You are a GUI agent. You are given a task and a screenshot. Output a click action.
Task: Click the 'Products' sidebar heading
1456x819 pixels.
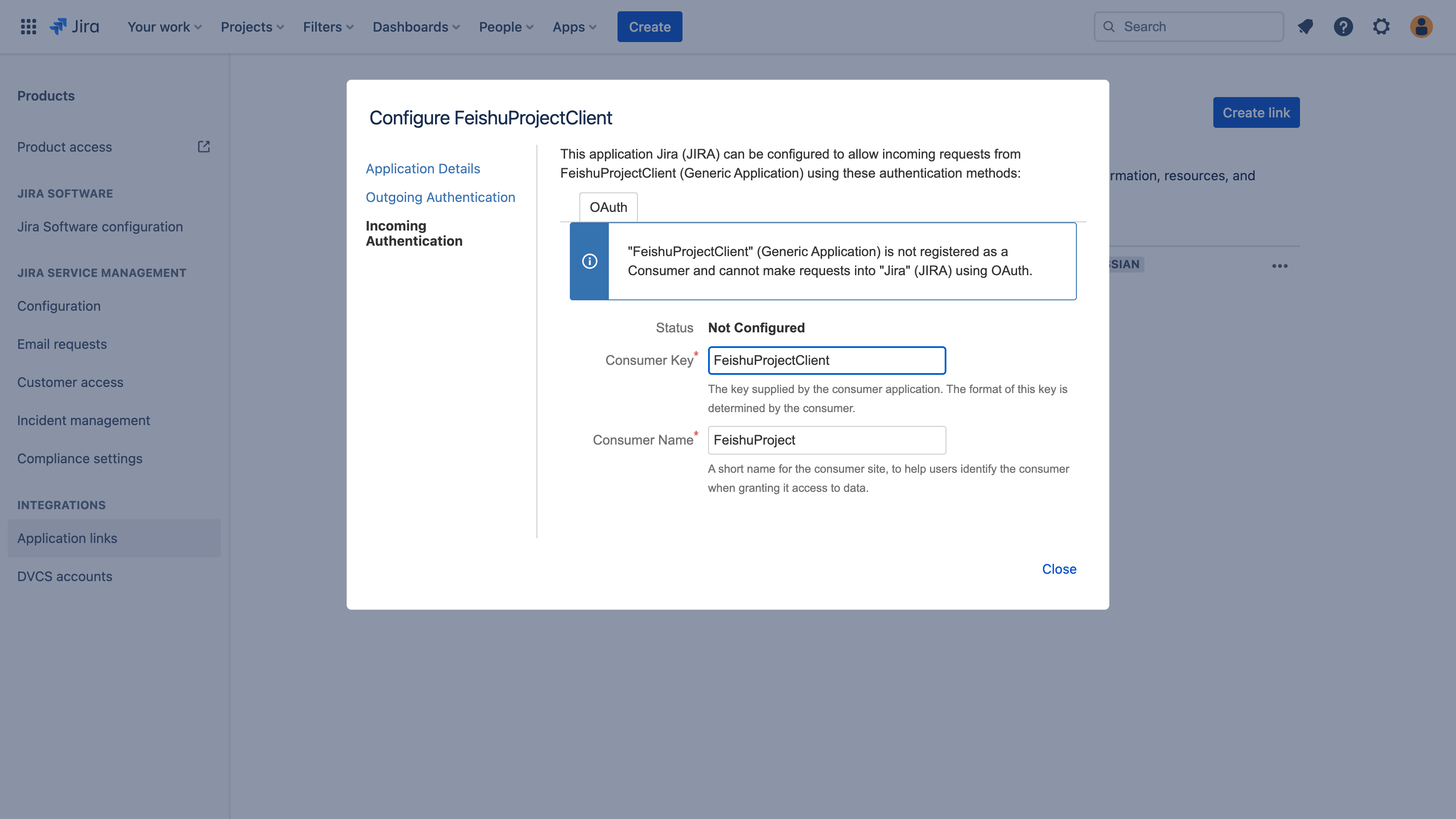[46, 96]
